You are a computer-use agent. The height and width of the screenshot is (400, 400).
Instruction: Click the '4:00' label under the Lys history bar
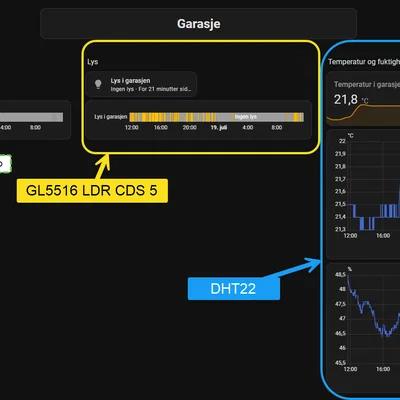click(x=248, y=128)
